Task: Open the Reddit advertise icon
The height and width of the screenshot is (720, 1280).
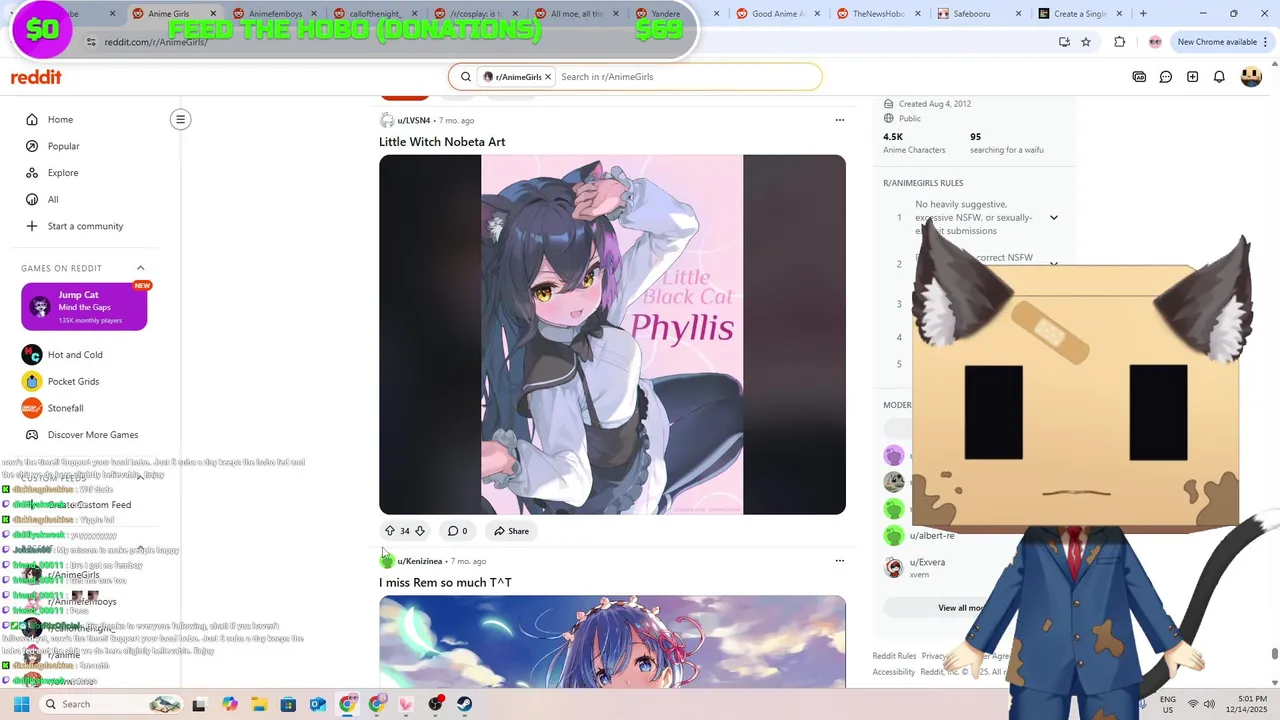Action: [x=1139, y=77]
